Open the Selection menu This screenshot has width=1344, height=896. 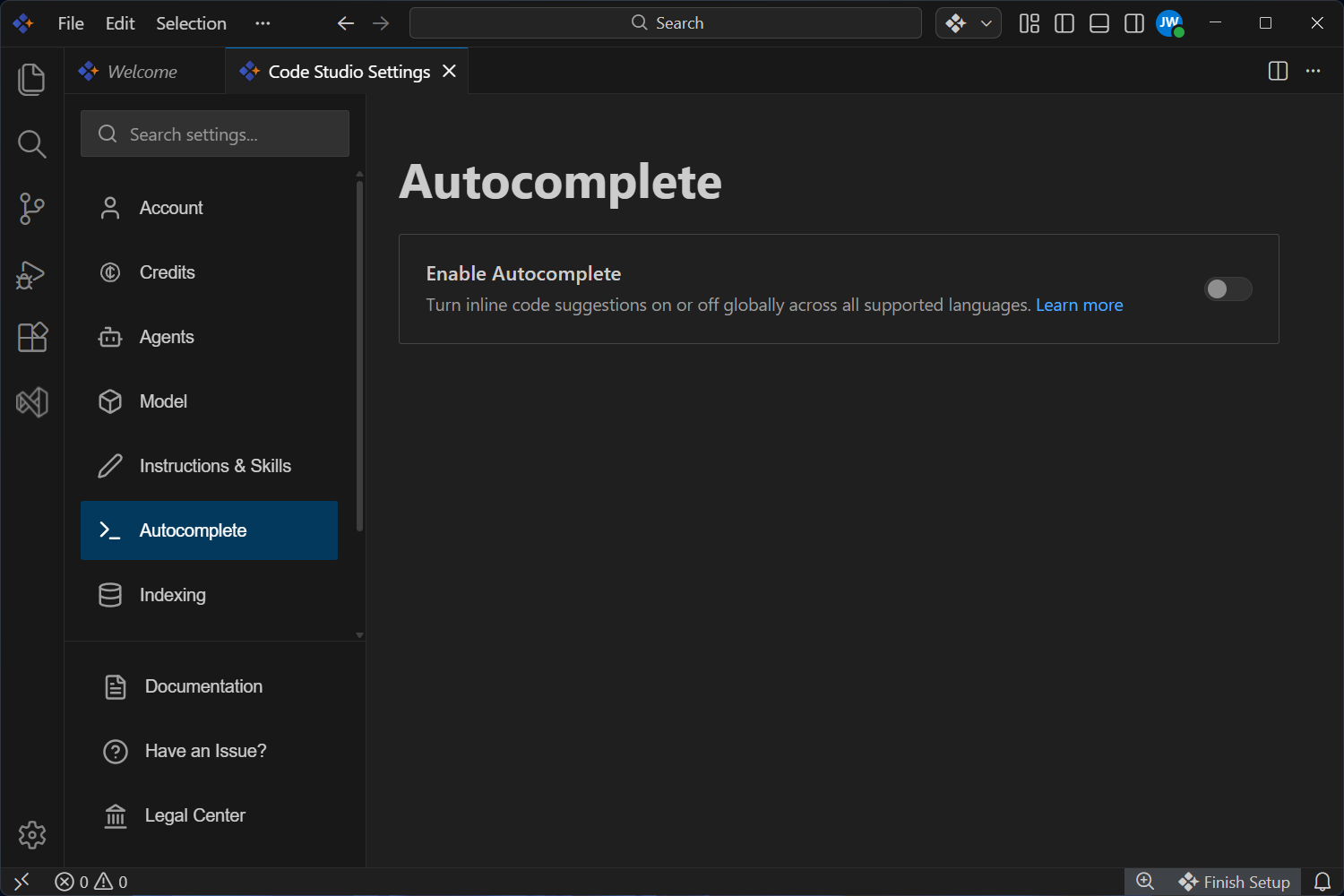tap(191, 23)
